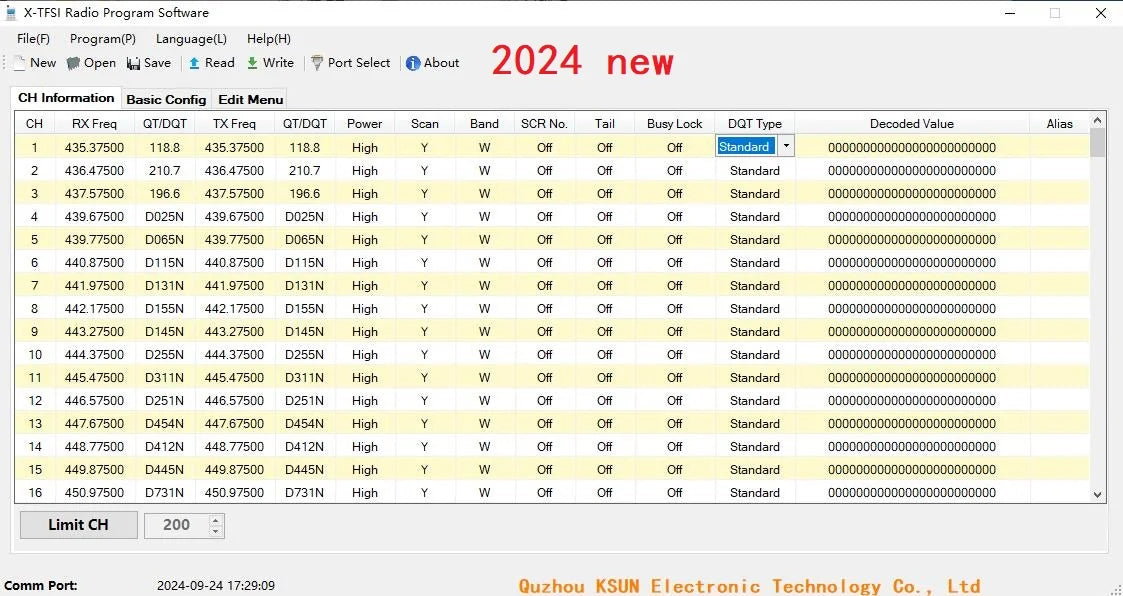This screenshot has width=1123, height=596.
Task: Read data from radio using Read icon
Action: tap(194, 63)
